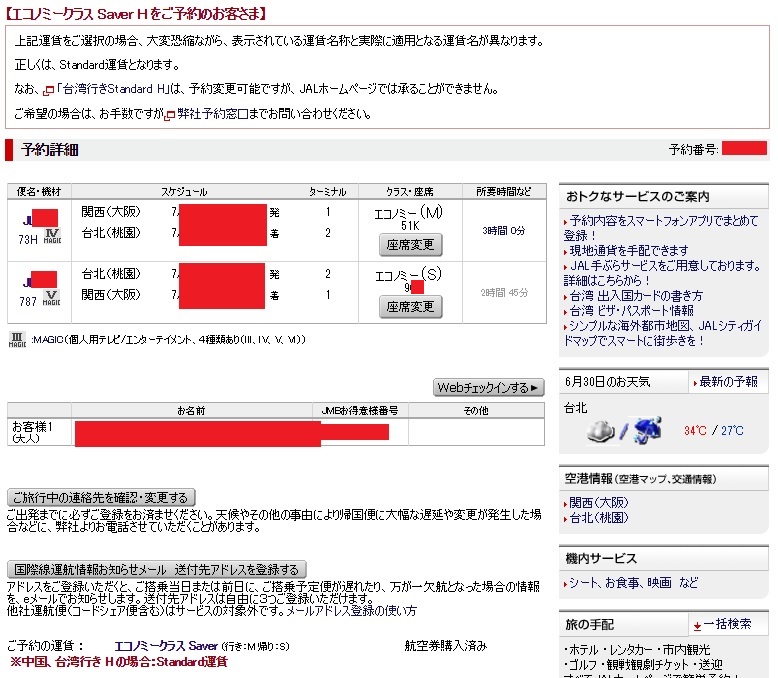The height and width of the screenshot is (678, 778).
Task: Click the クラス・座席 column header
Action: point(410,192)
